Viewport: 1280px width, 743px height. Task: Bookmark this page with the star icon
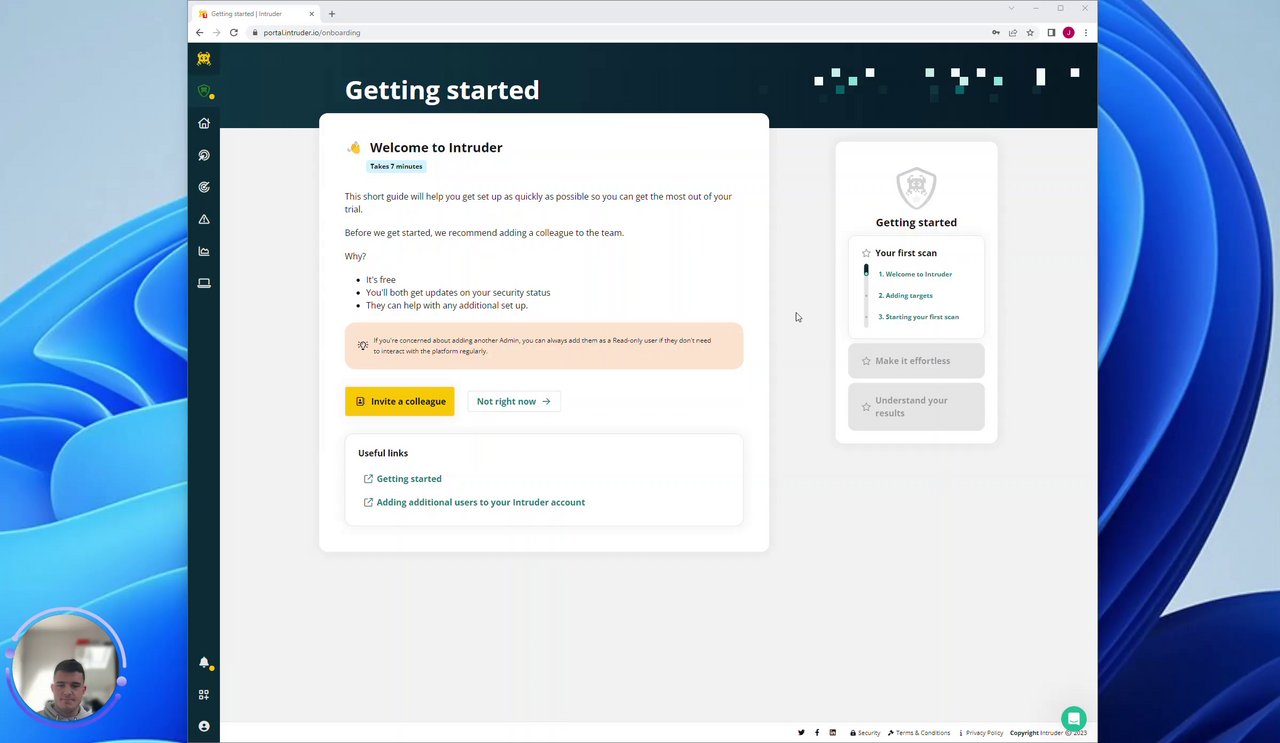(1030, 32)
